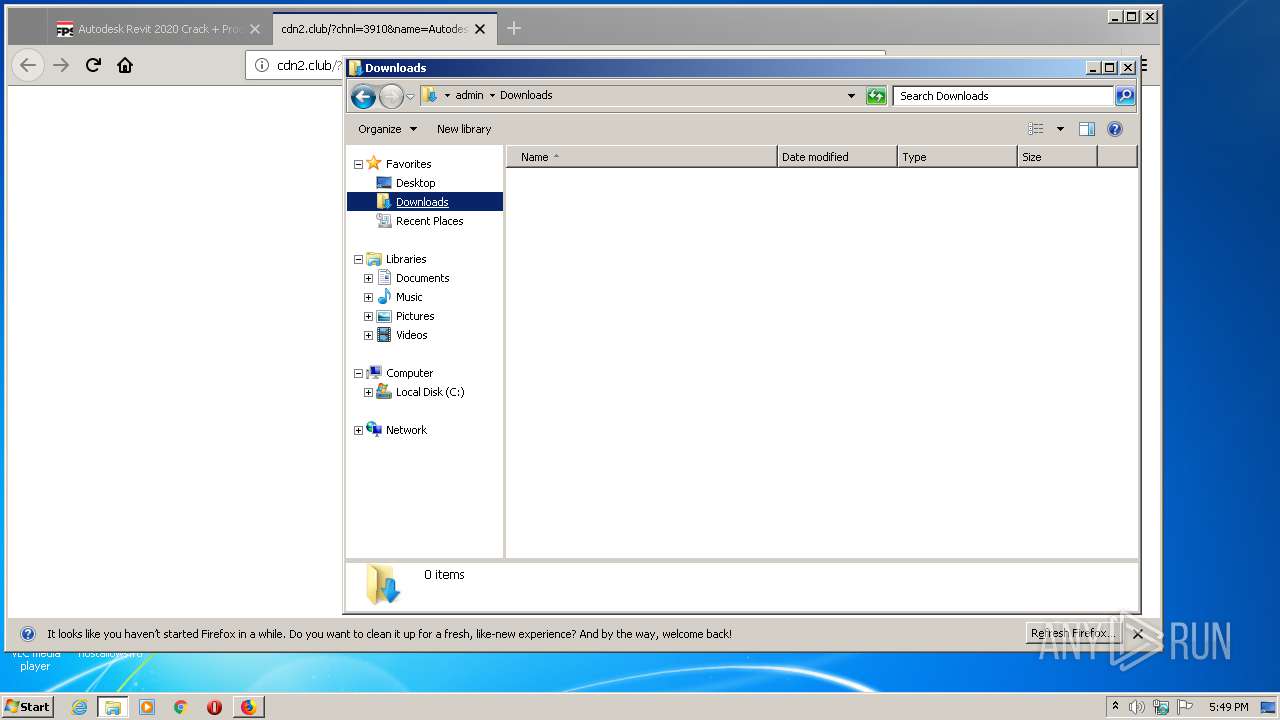Select the Documents library
The image size is (1280, 720).
[x=422, y=278]
